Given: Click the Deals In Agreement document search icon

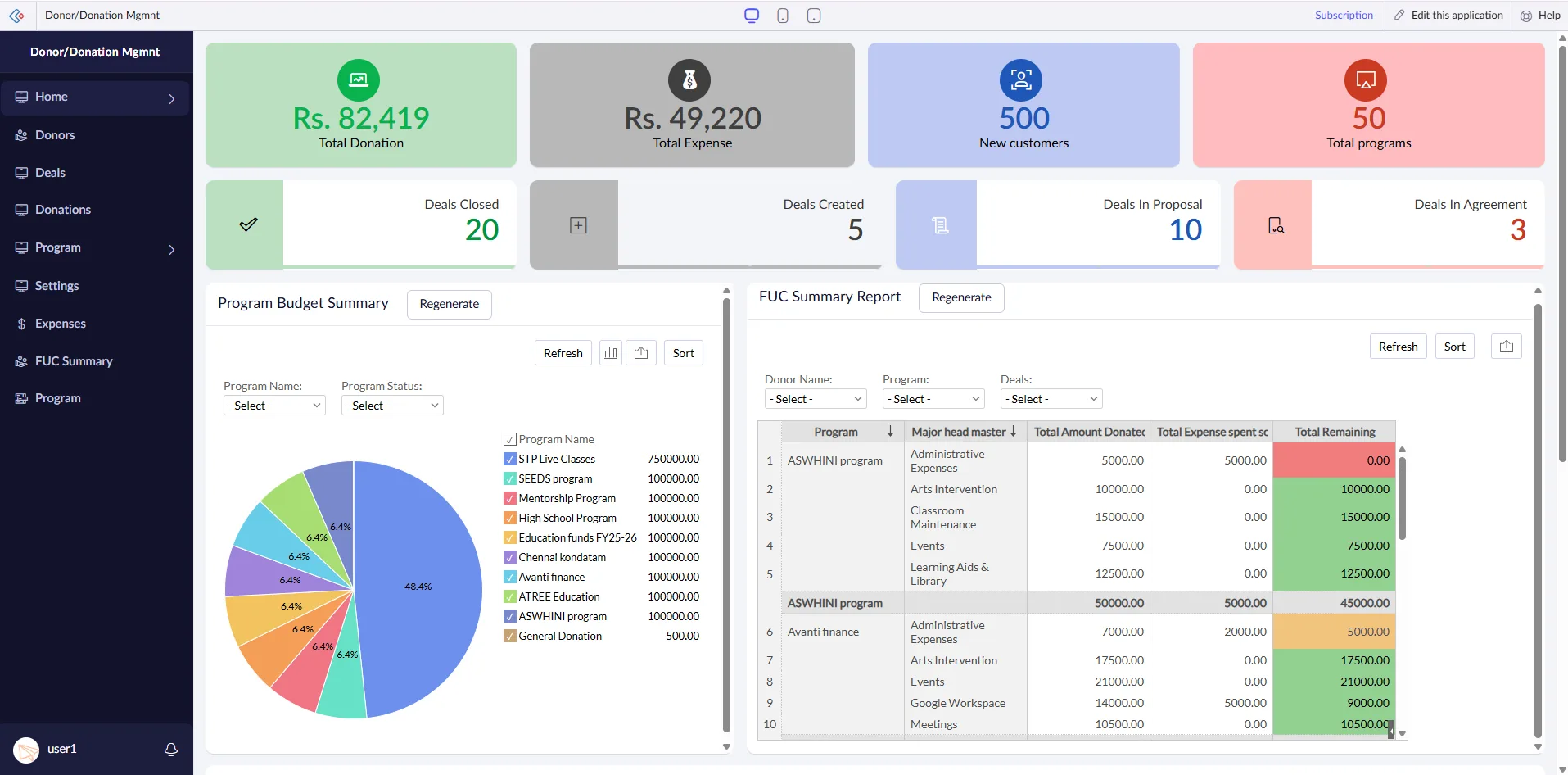Looking at the screenshot, I should tap(1276, 225).
